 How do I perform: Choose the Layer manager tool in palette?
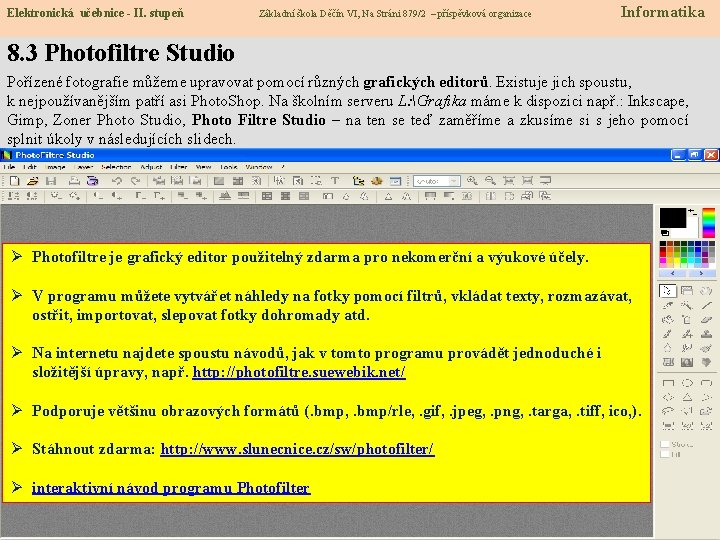(687, 291)
